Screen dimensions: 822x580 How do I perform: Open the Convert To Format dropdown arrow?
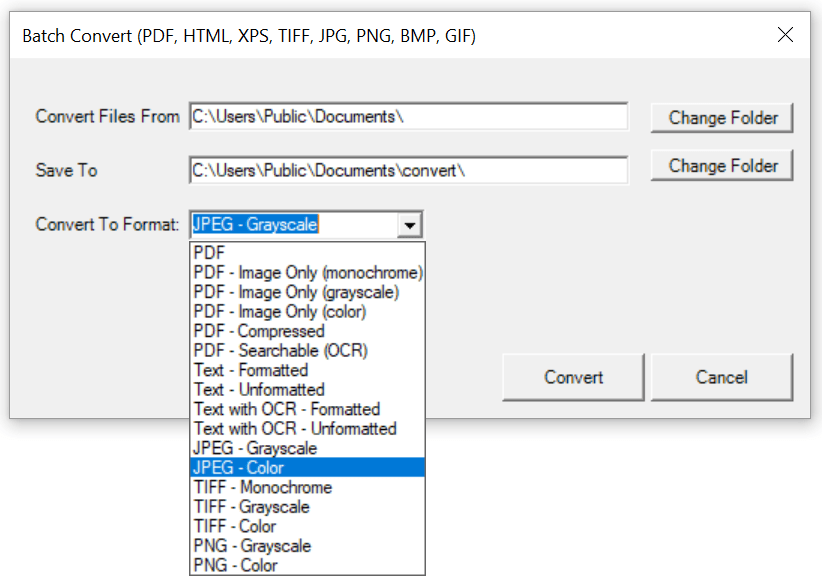click(409, 224)
